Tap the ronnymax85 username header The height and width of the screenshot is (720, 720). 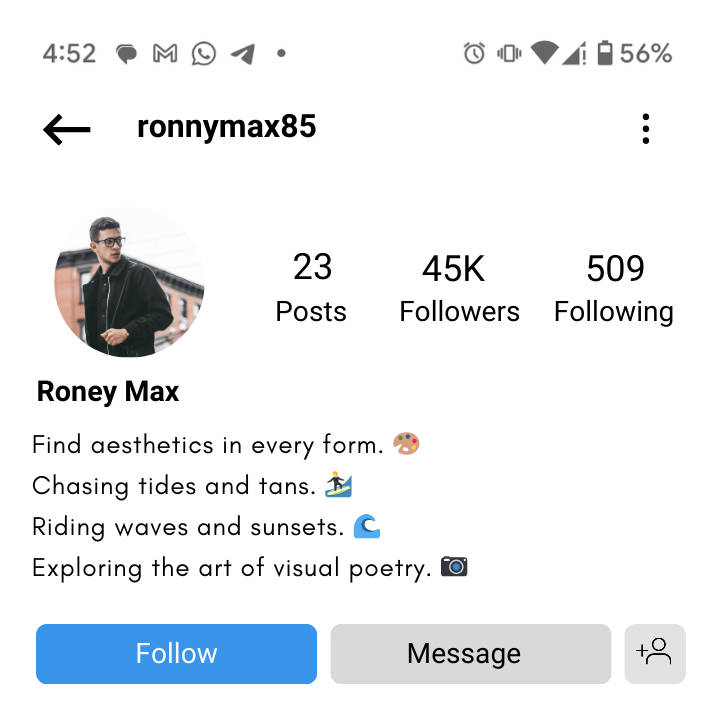pos(226,127)
